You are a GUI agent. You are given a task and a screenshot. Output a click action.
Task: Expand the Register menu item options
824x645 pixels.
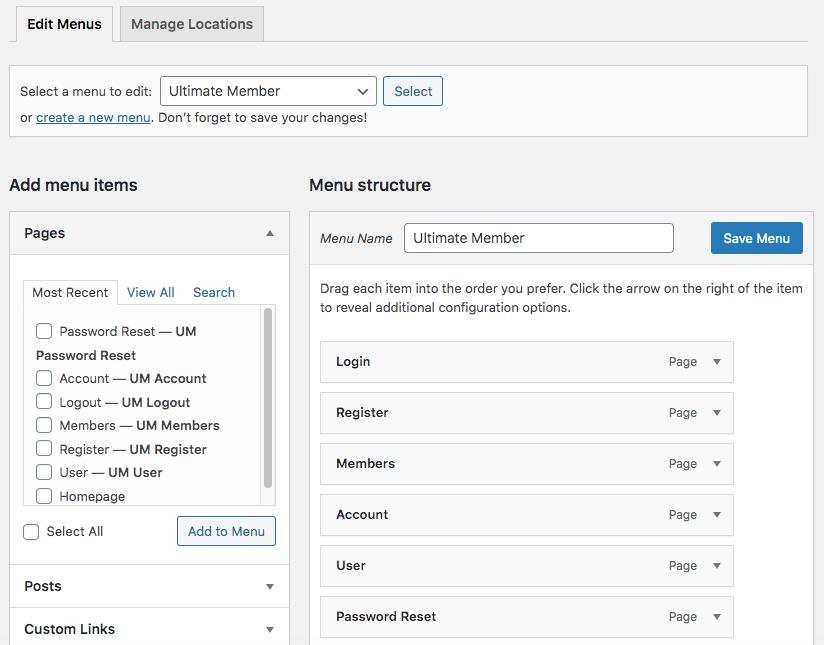tap(717, 413)
